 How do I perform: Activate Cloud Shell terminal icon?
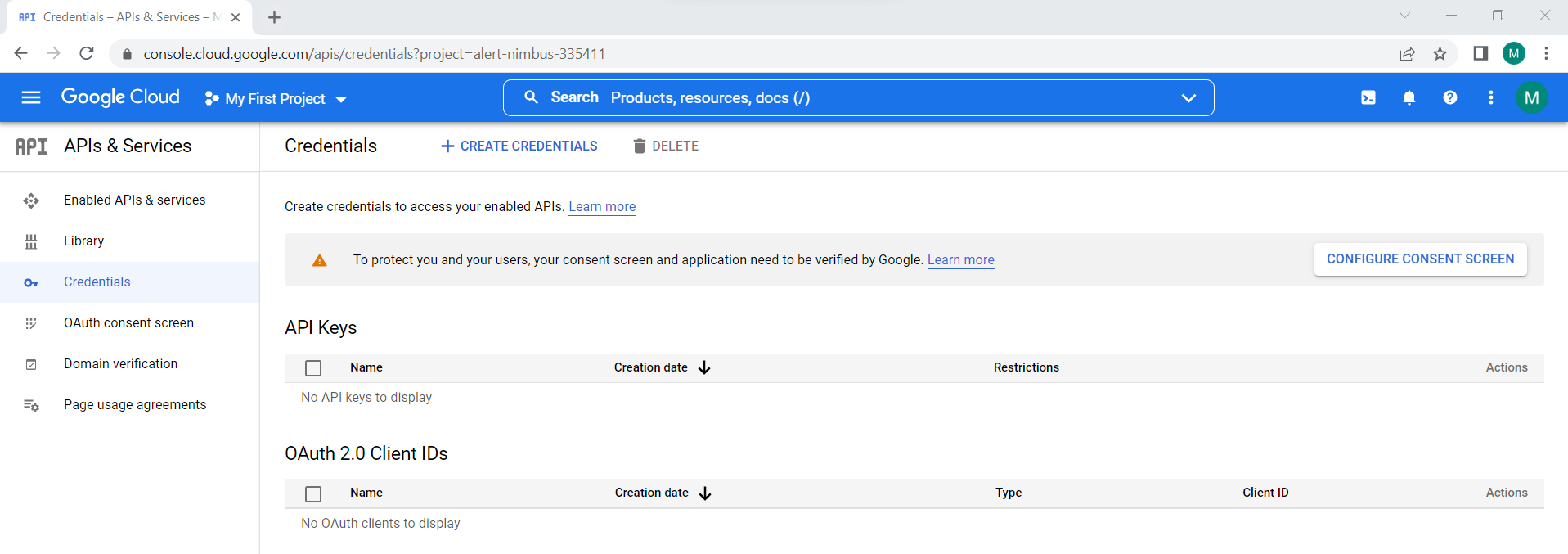pyautogui.click(x=1368, y=98)
